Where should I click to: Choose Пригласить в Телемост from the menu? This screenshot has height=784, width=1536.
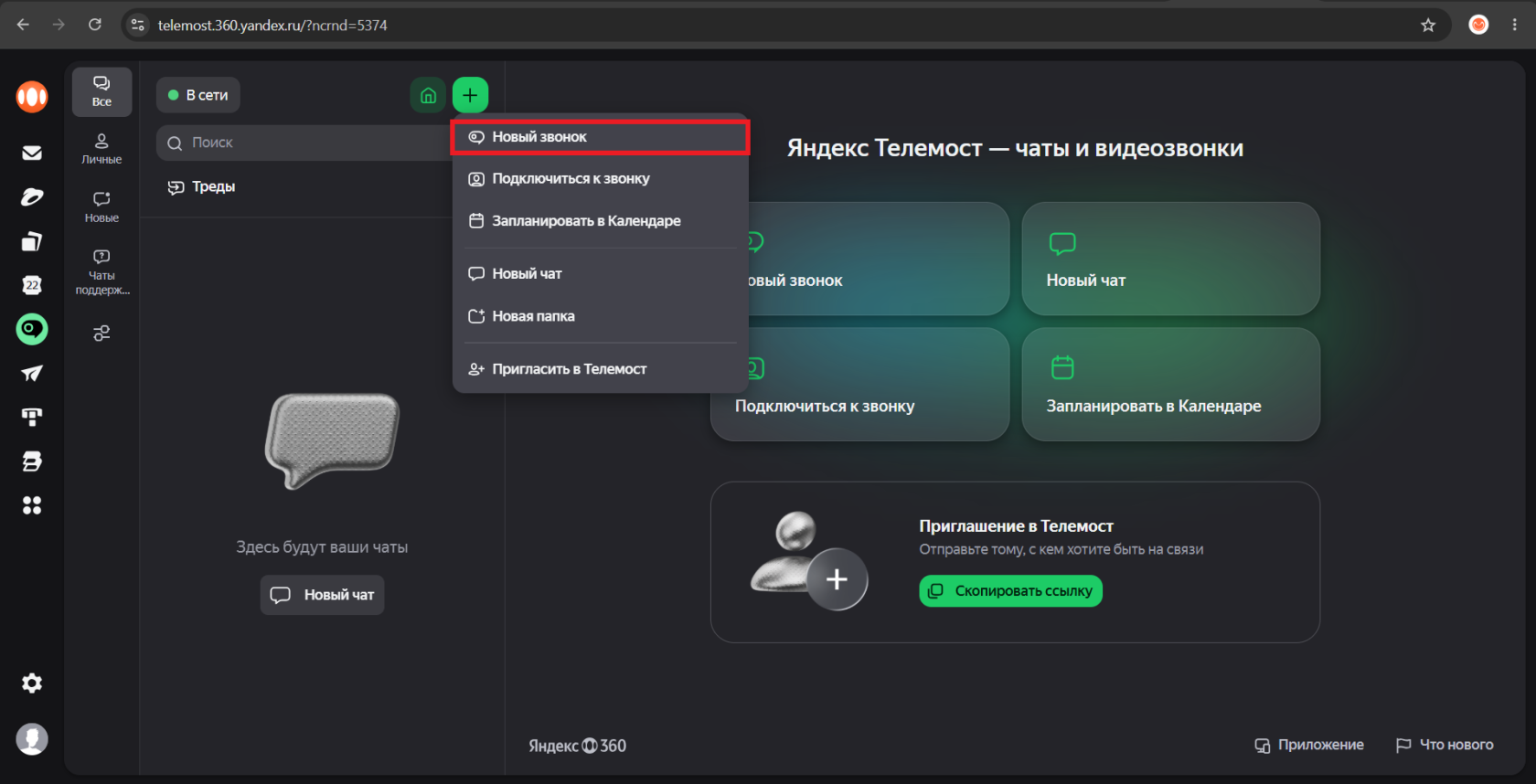point(601,369)
